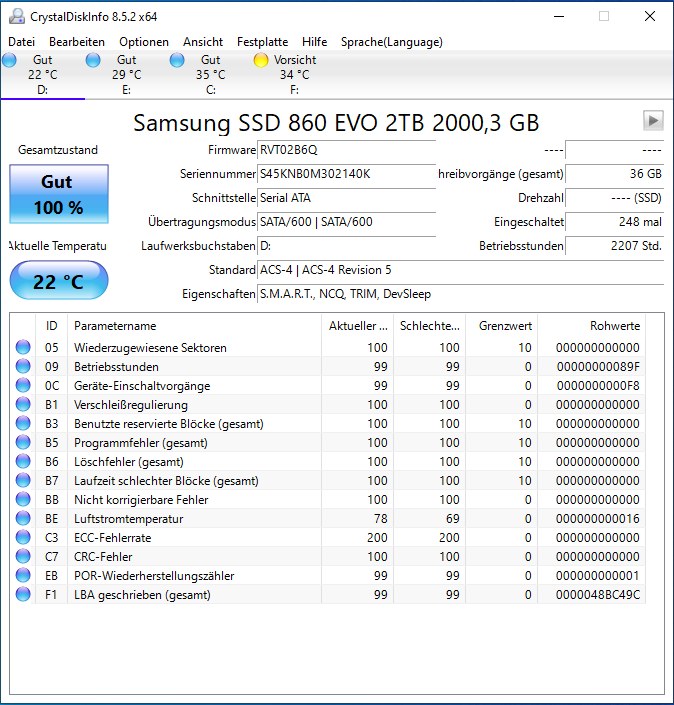
Task: Click status orb of Wiederzugewiesene Sektoren row
Action: click(x=23, y=347)
